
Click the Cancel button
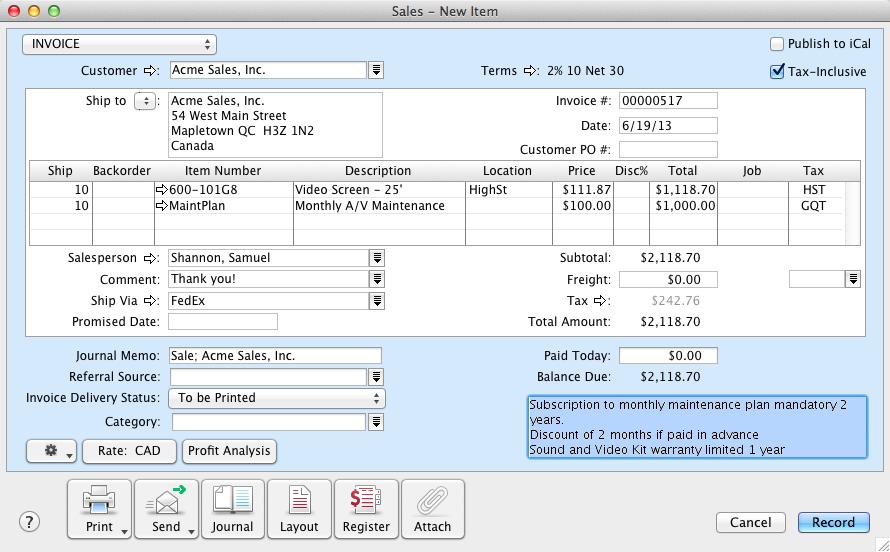(x=750, y=522)
